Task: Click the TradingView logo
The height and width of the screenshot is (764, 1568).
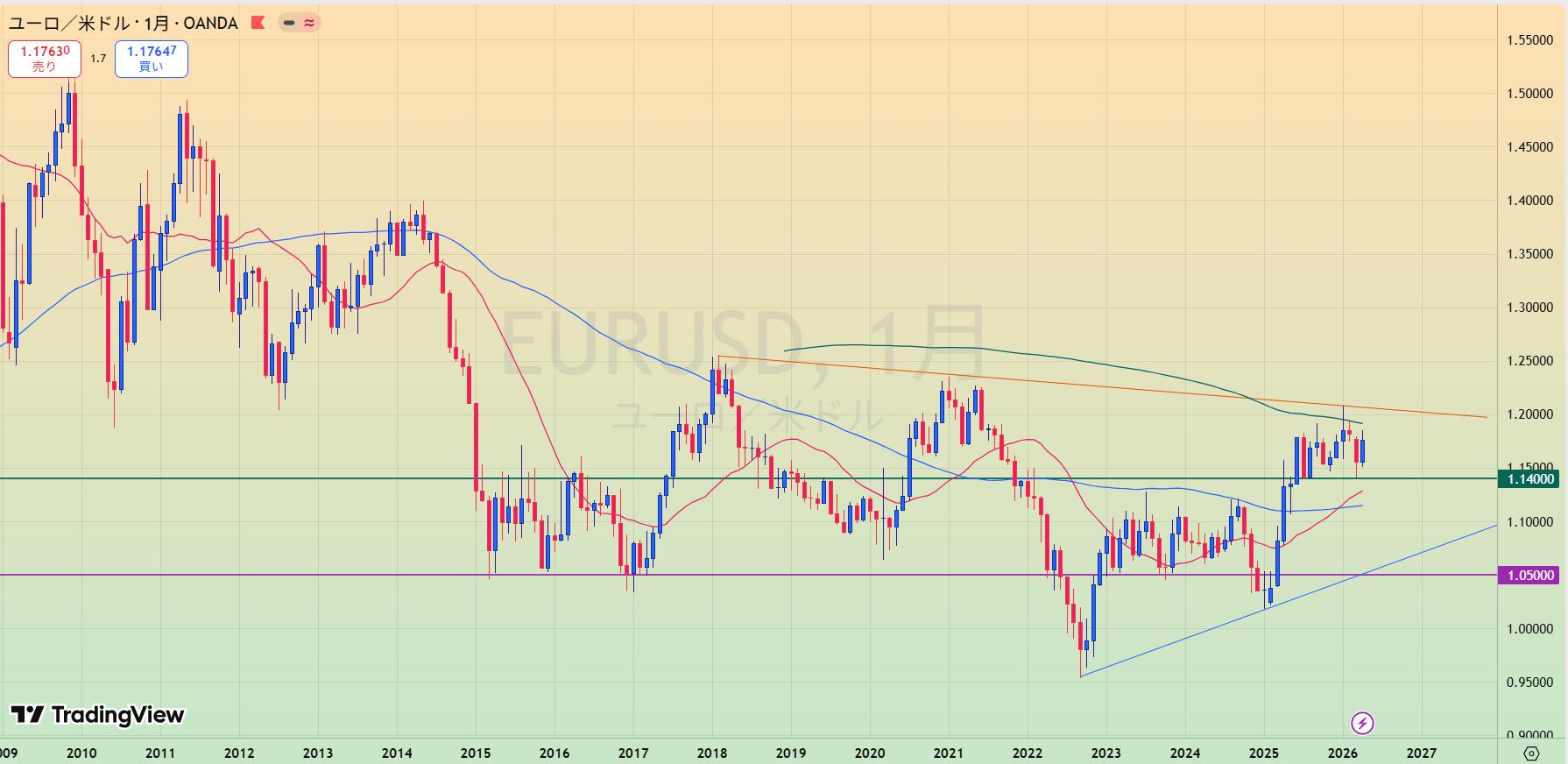Action: (x=97, y=715)
